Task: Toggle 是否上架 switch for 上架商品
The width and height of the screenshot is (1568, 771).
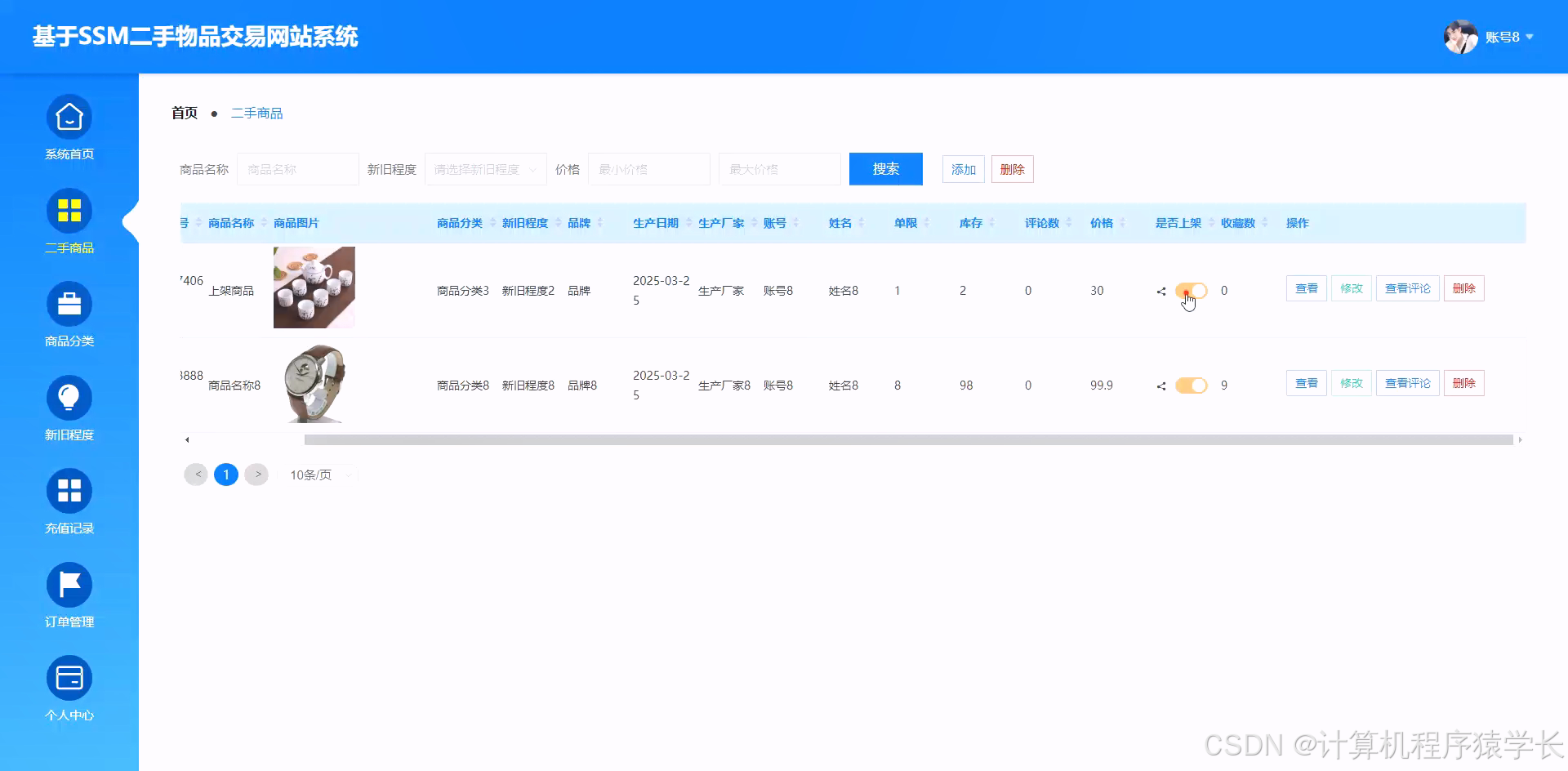Action: click(1192, 291)
